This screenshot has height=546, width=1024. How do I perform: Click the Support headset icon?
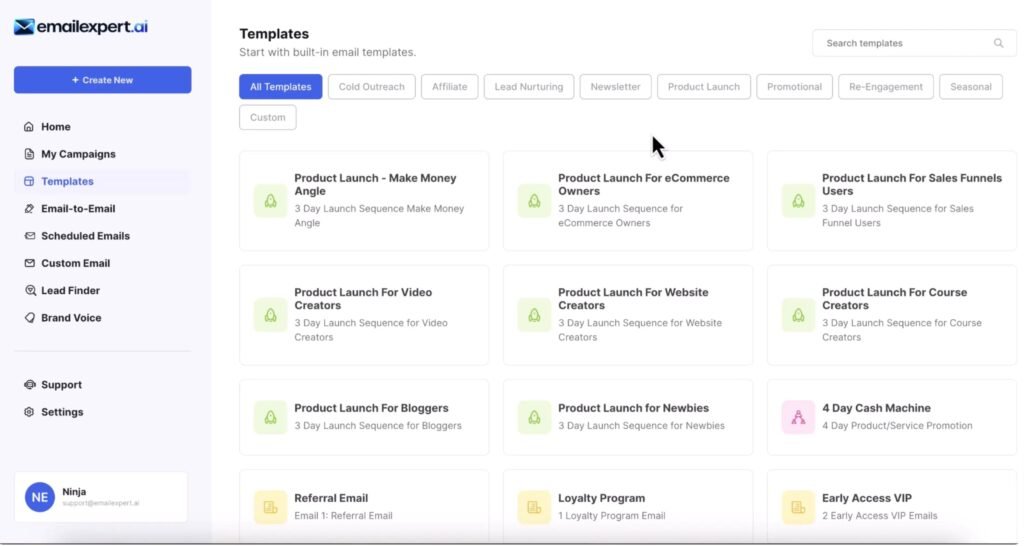coord(29,385)
